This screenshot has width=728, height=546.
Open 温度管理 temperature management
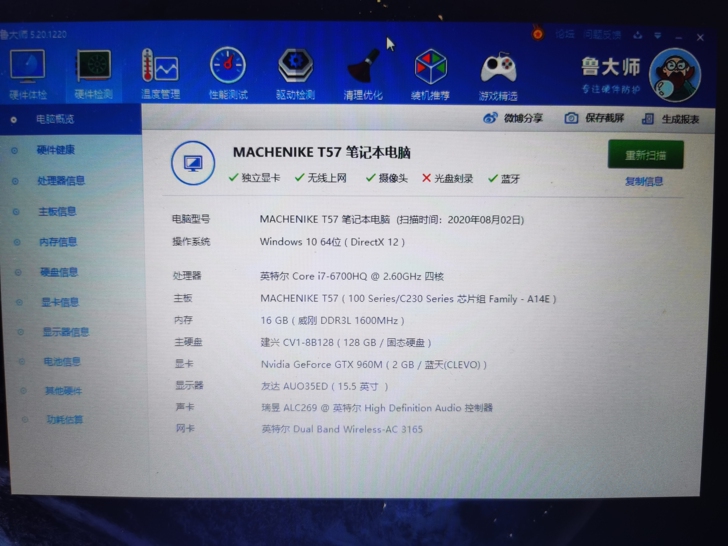(160, 74)
